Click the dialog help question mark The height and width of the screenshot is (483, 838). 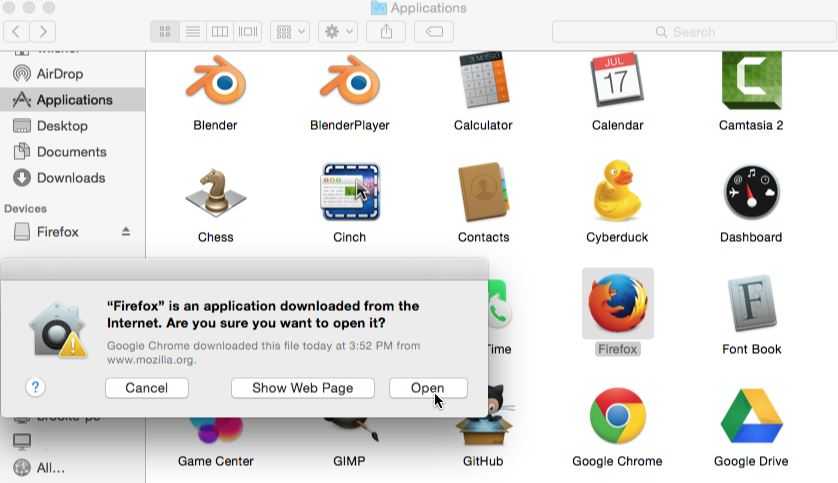click(35, 387)
